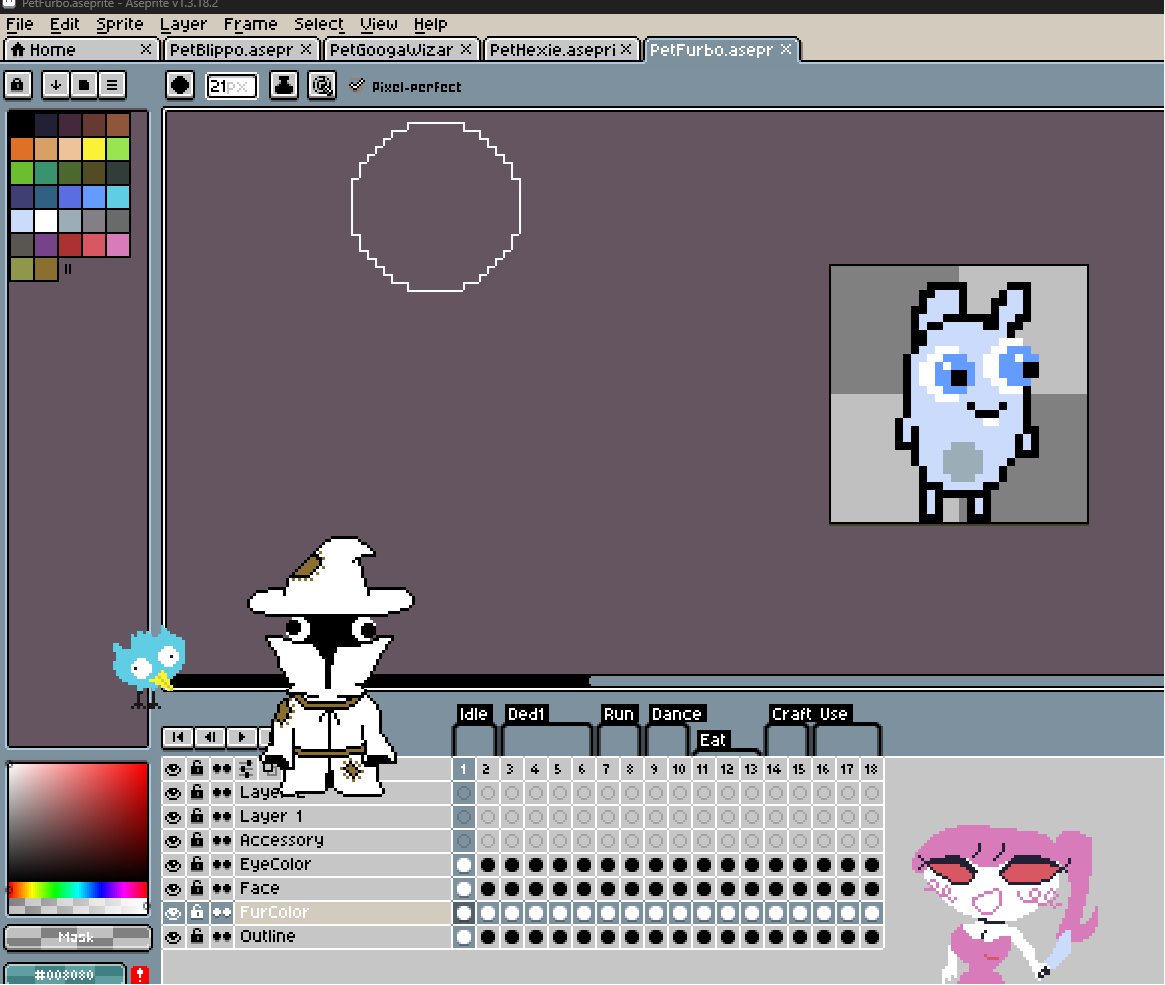This screenshot has width=1165, height=985.
Task: Toggle continuous cels for Accessory layer
Action: tap(221, 841)
